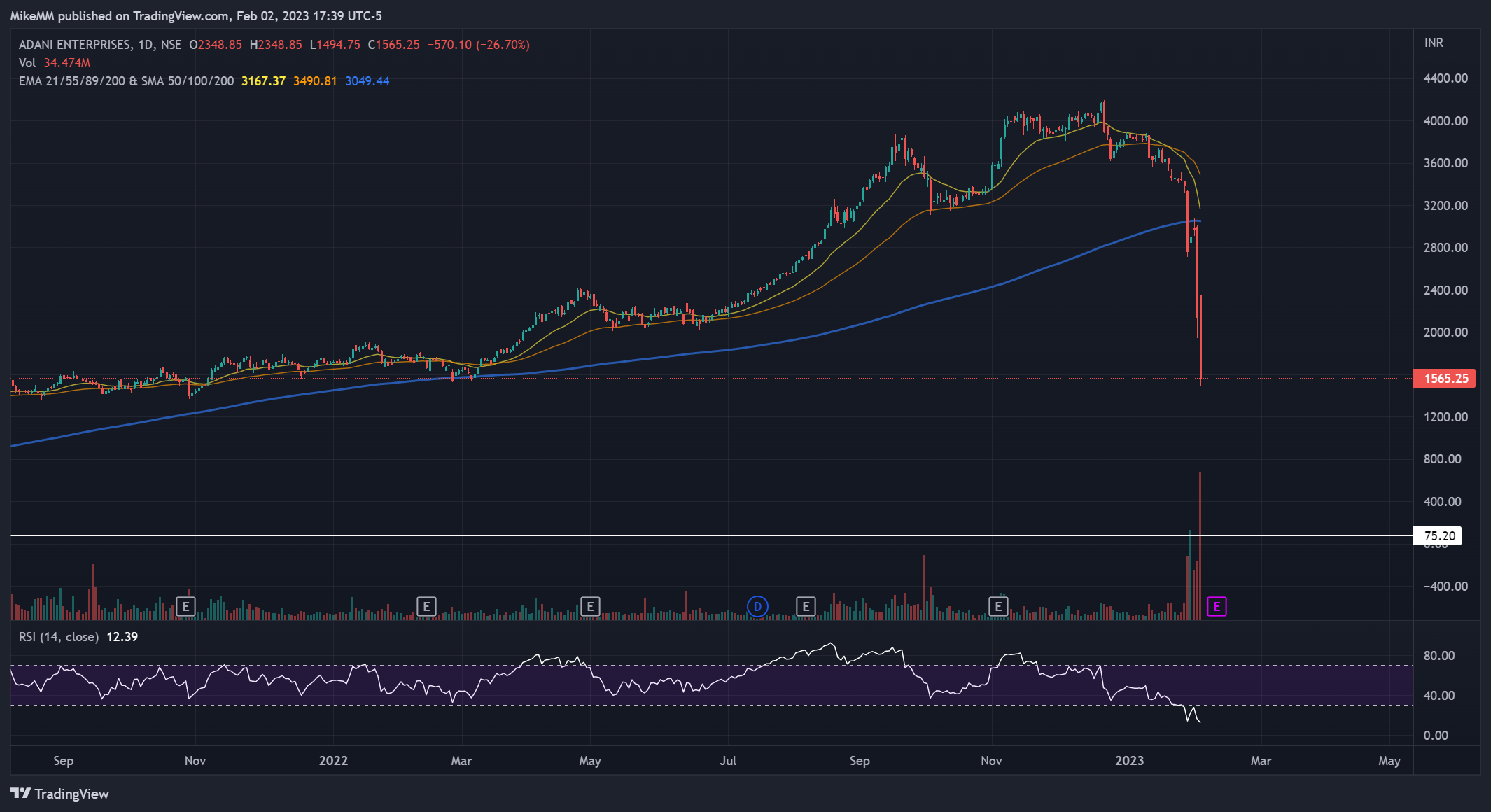
Task: Open the earnings marker at November 2022
Action: (998, 606)
